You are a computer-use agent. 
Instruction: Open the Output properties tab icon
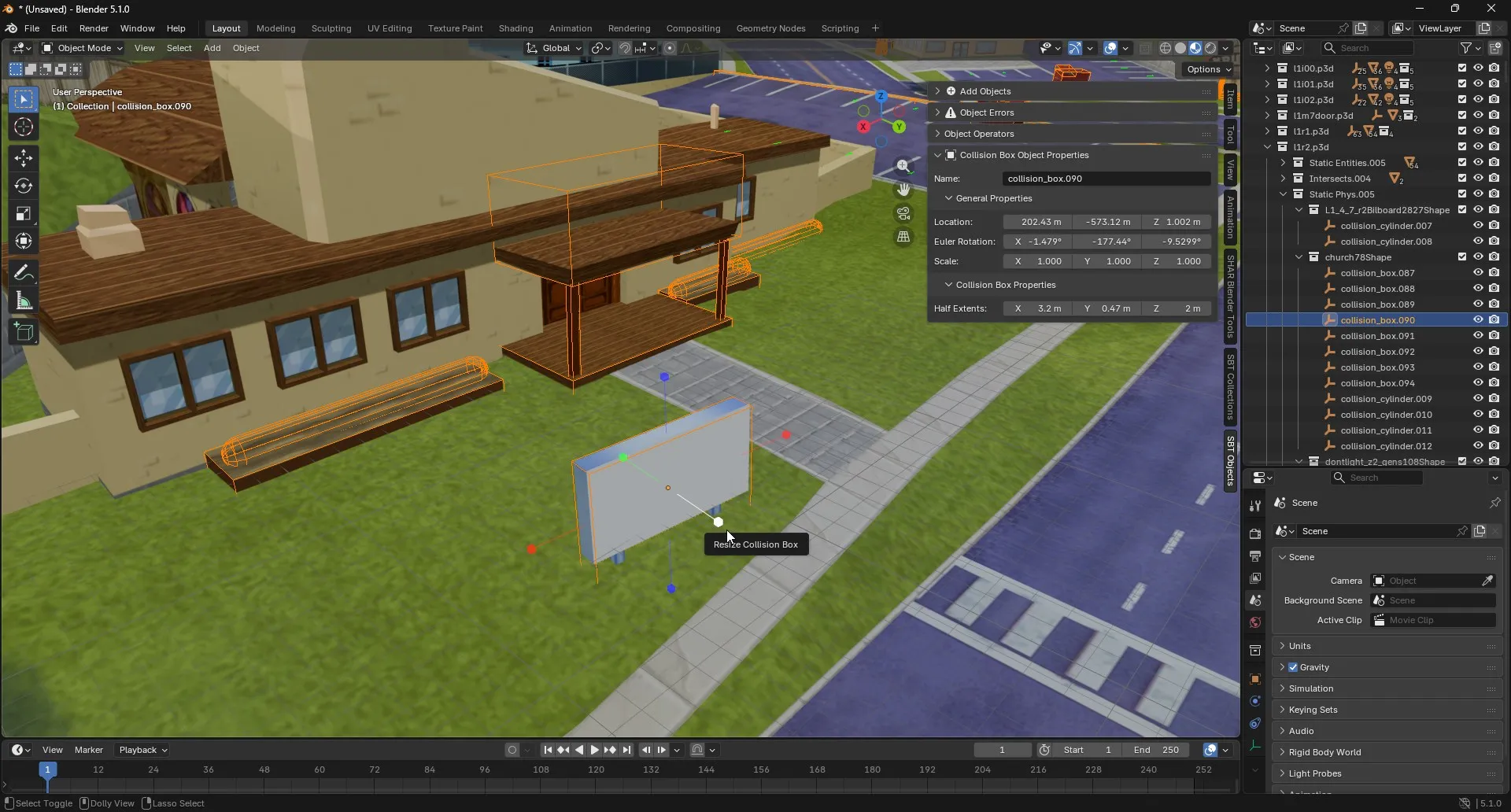point(1255,555)
